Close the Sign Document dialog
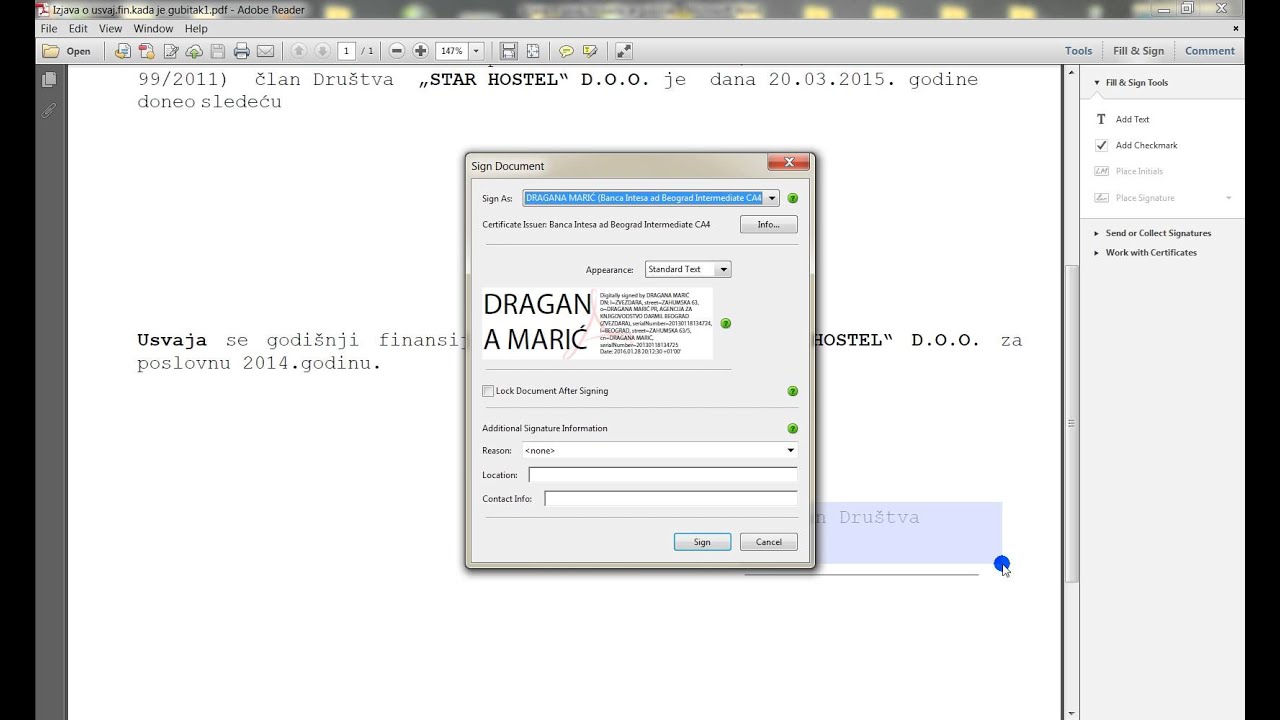This screenshot has width=1280, height=720. [x=789, y=162]
